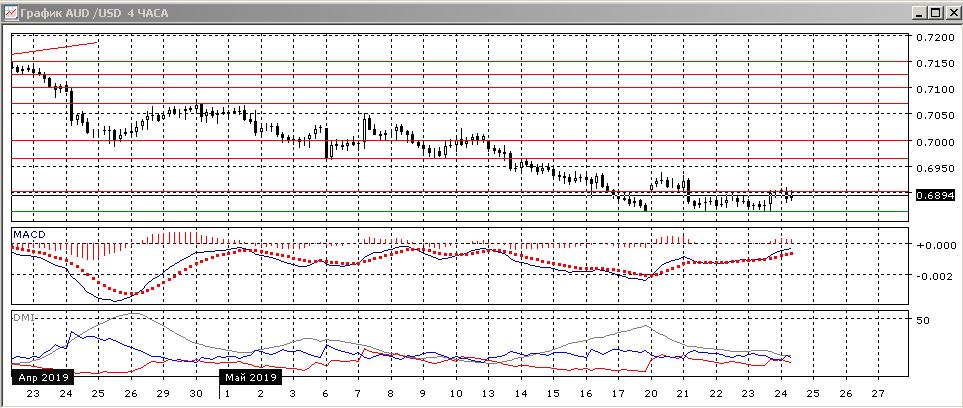
Task: Maximize the AUD/USD chart window
Action: coord(934,13)
